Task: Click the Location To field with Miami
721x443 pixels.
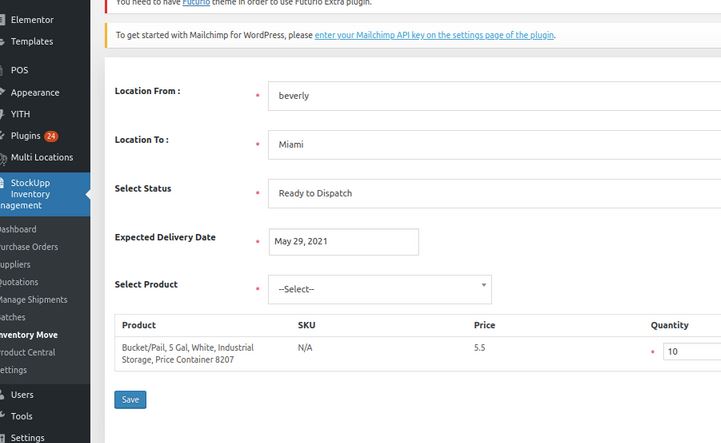Action: point(494,144)
